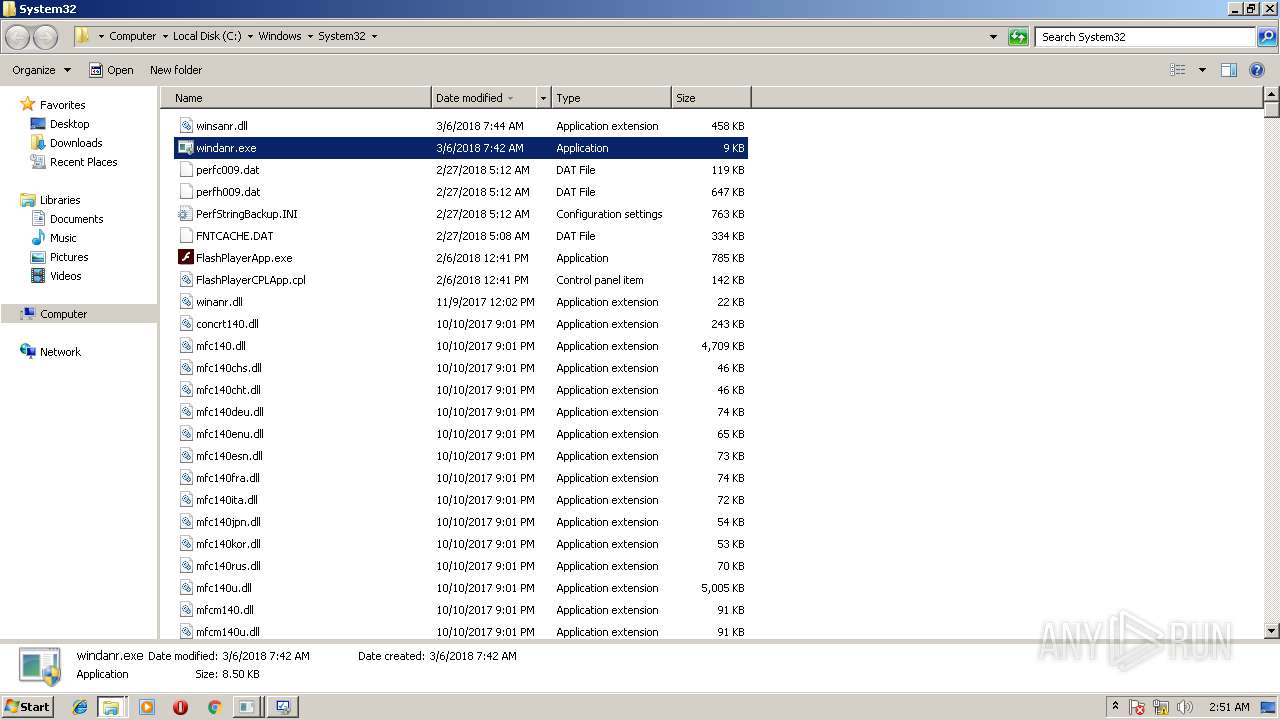Sort by the Size column header

click(711, 98)
